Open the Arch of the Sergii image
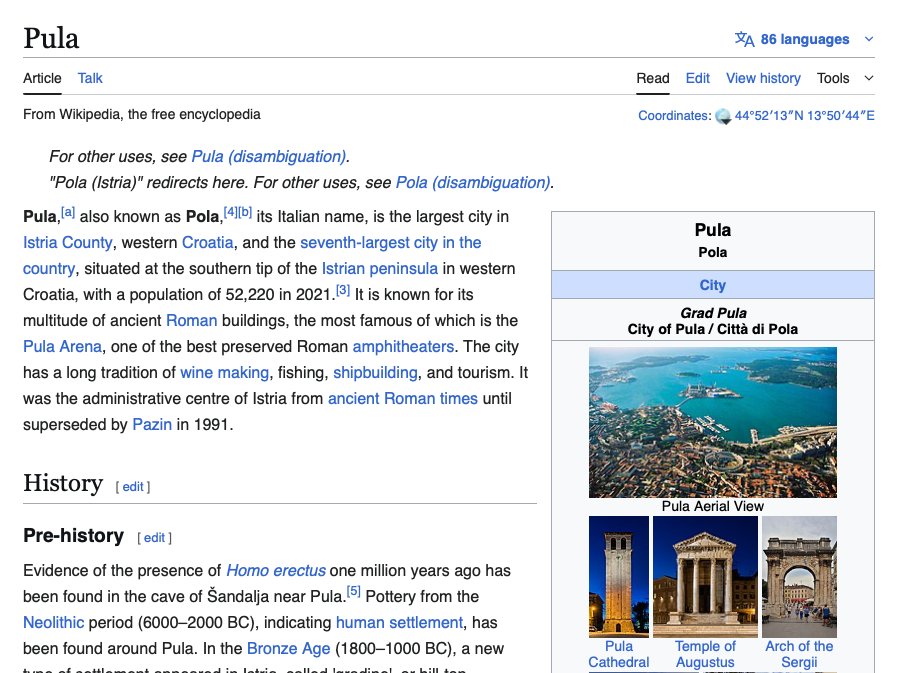 (x=799, y=576)
